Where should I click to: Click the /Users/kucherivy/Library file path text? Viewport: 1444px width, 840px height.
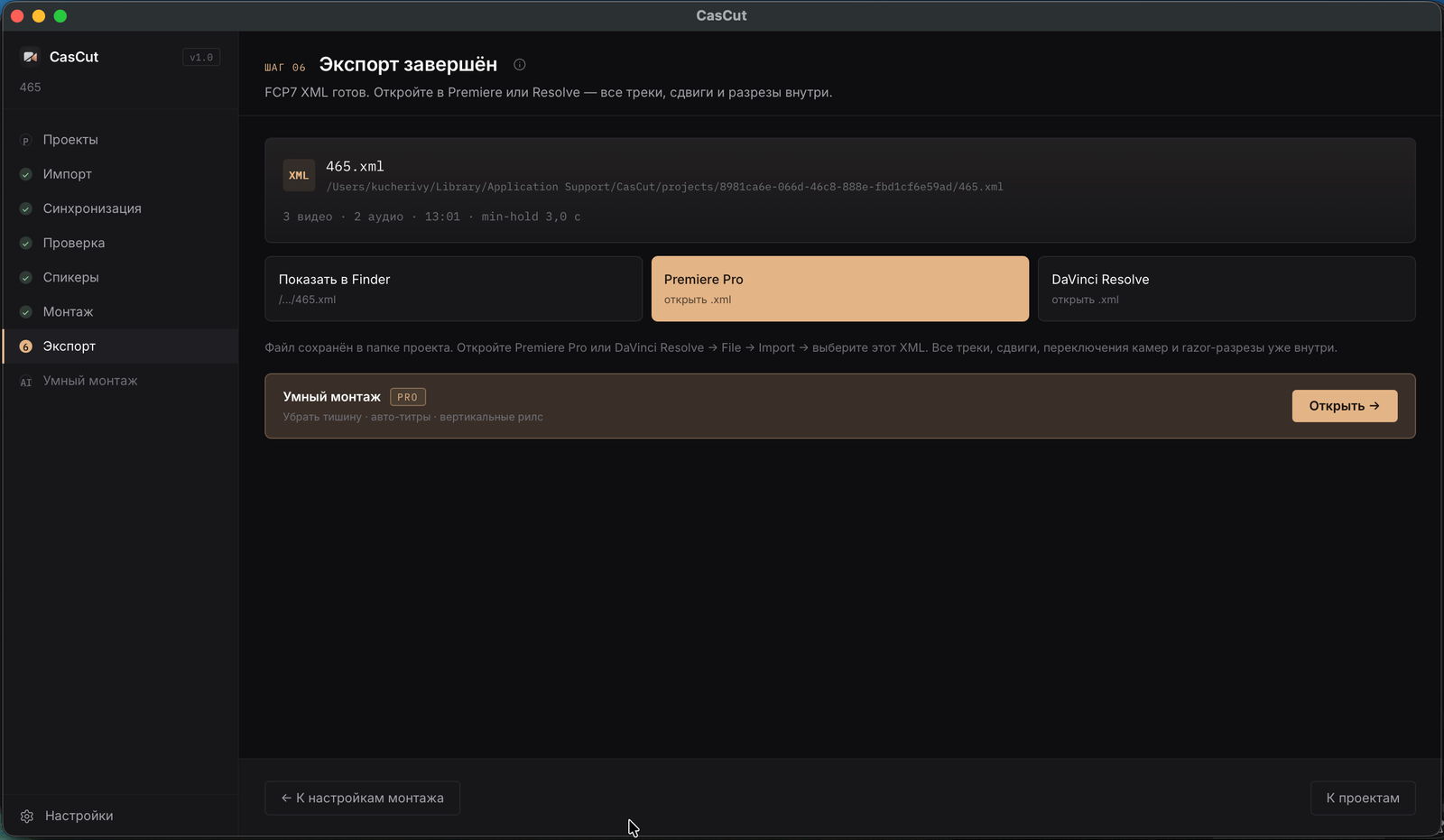(x=664, y=187)
